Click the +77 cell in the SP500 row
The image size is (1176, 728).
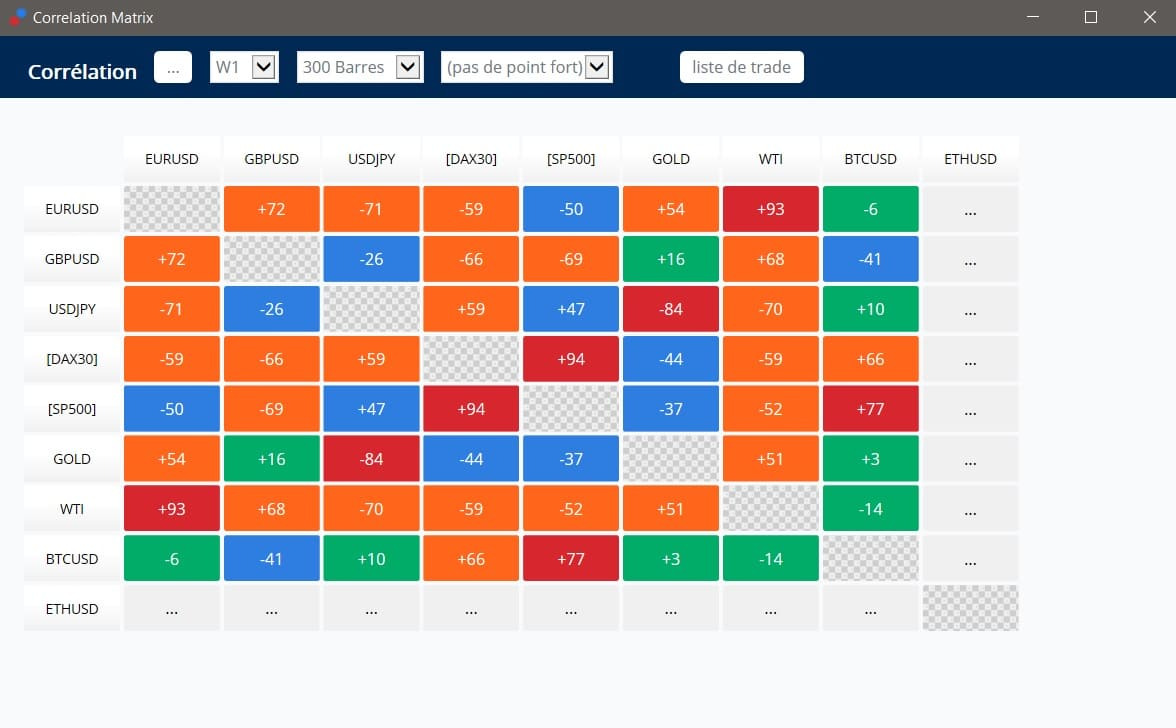870,409
